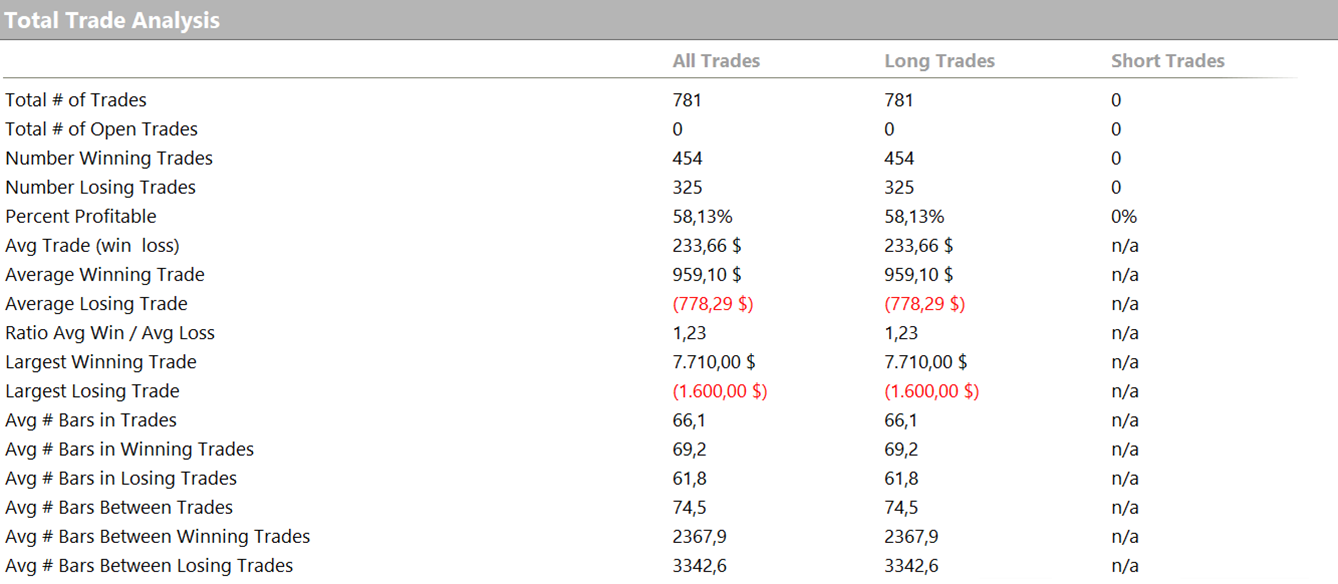Select the Average Winning Trade row label
The height and width of the screenshot is (584, 1338).
click(x=105, y=274)
